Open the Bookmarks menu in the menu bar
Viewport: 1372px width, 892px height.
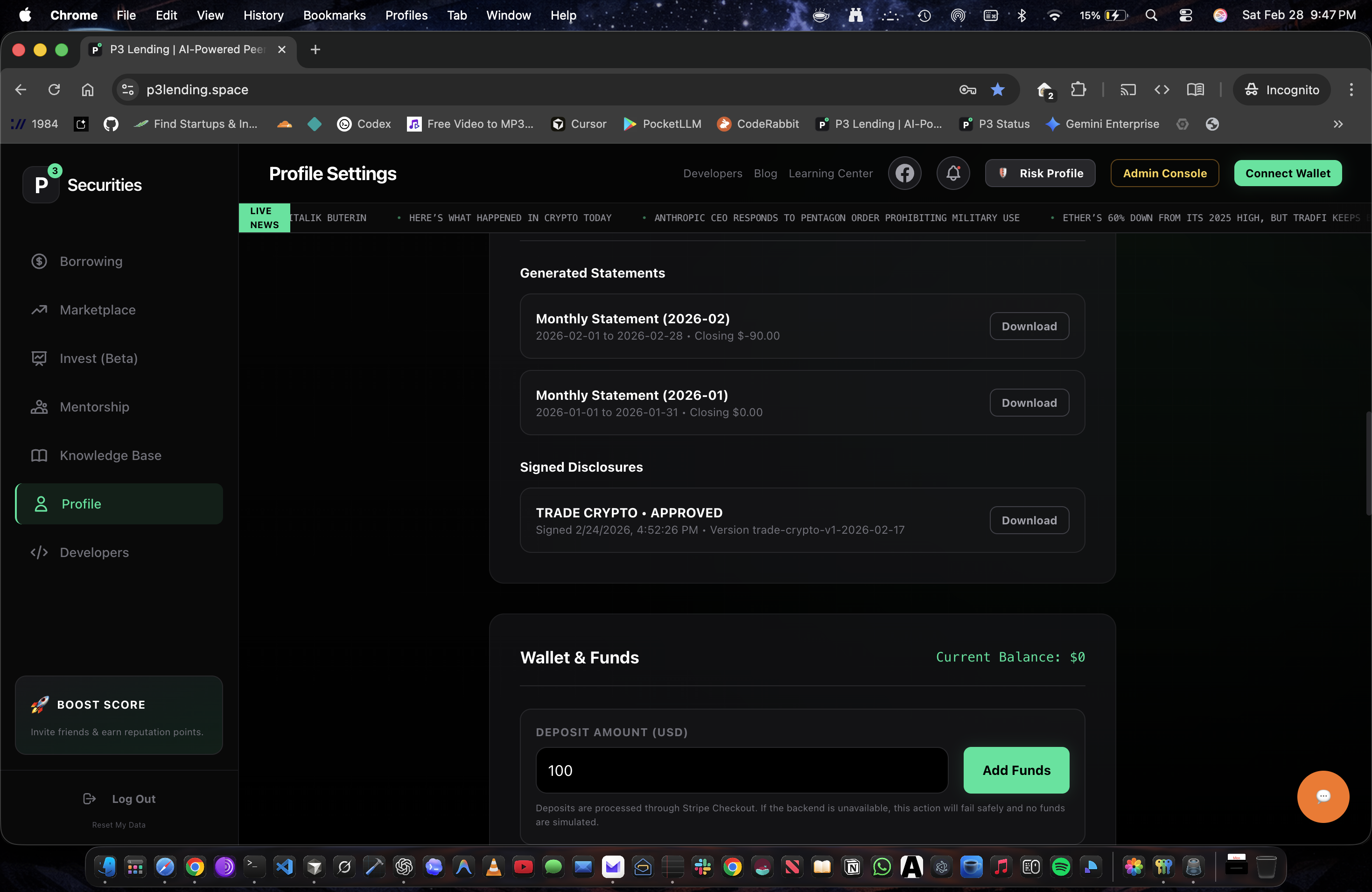334,15
